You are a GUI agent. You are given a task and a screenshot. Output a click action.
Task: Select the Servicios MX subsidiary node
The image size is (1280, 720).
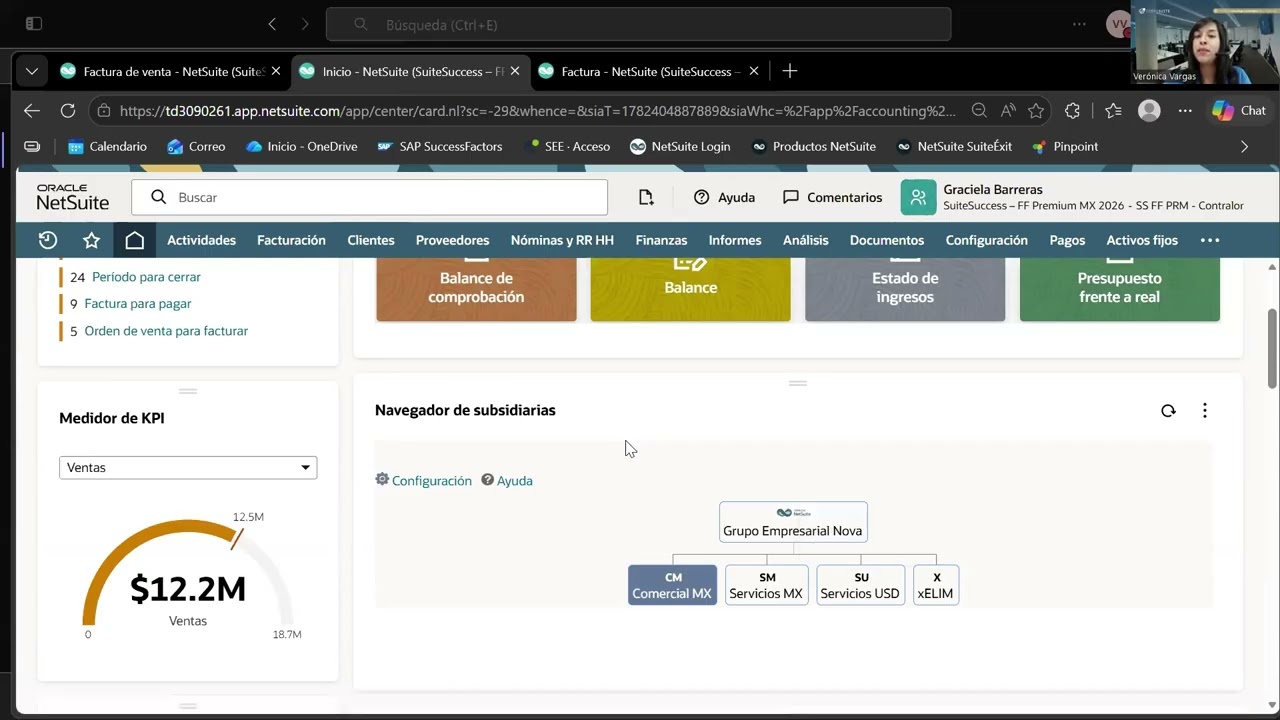click(766, 585)
